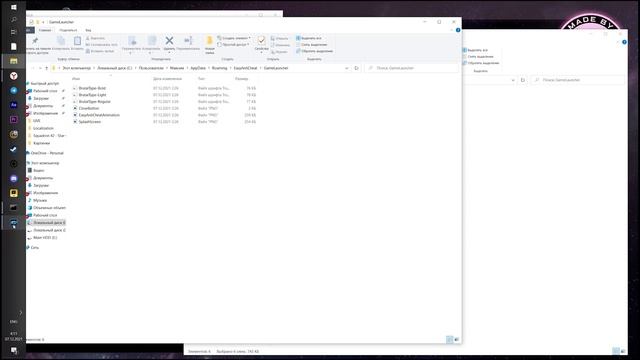Open Yandex Browser from the taskbar
The image size is (640, 360).
point(13,76)
